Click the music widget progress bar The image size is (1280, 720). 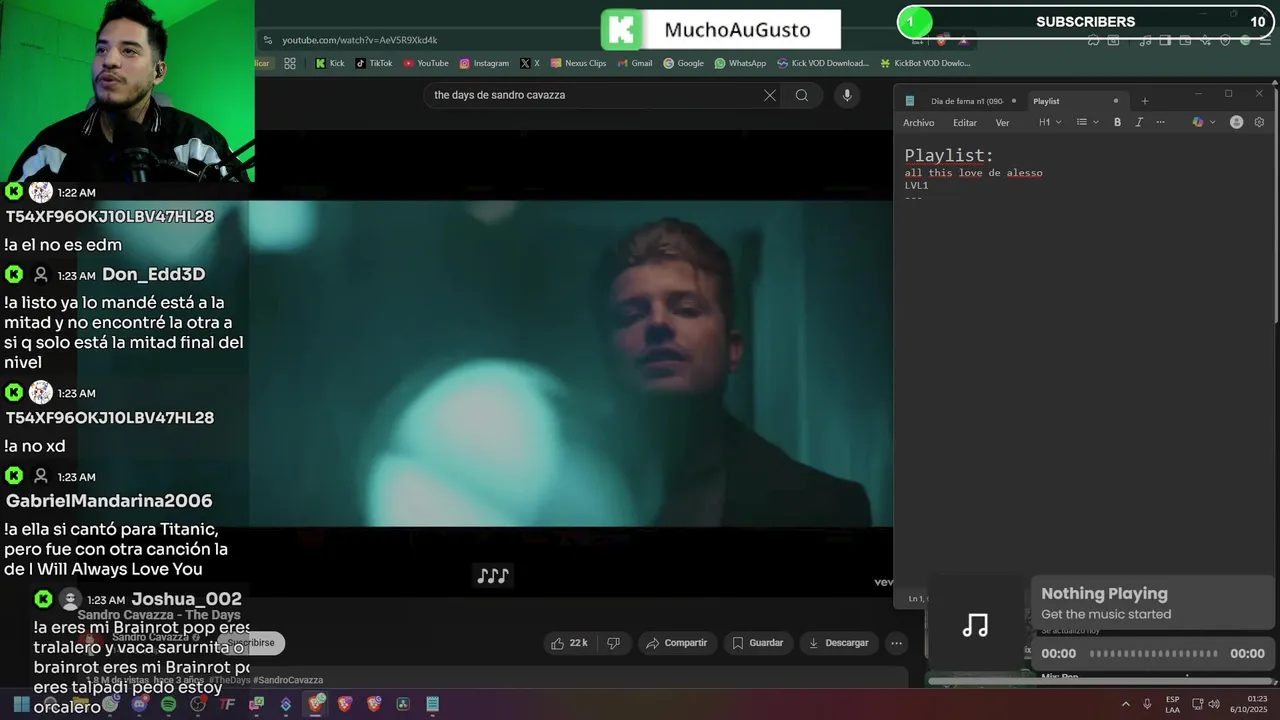pyautogui.click(x=1153, y=653)
